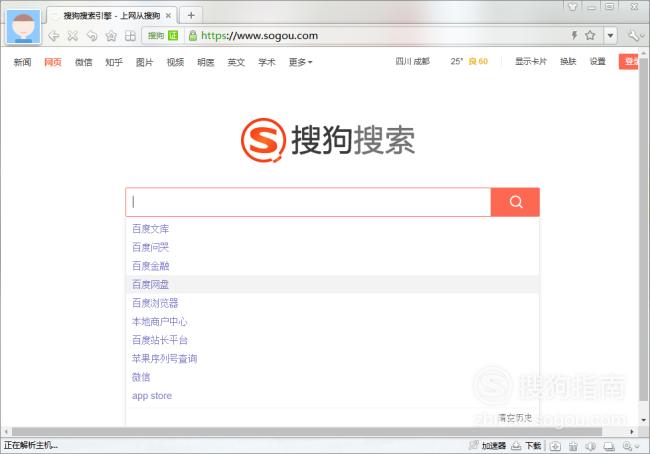Click the Sogou search logo

point(328,140)
